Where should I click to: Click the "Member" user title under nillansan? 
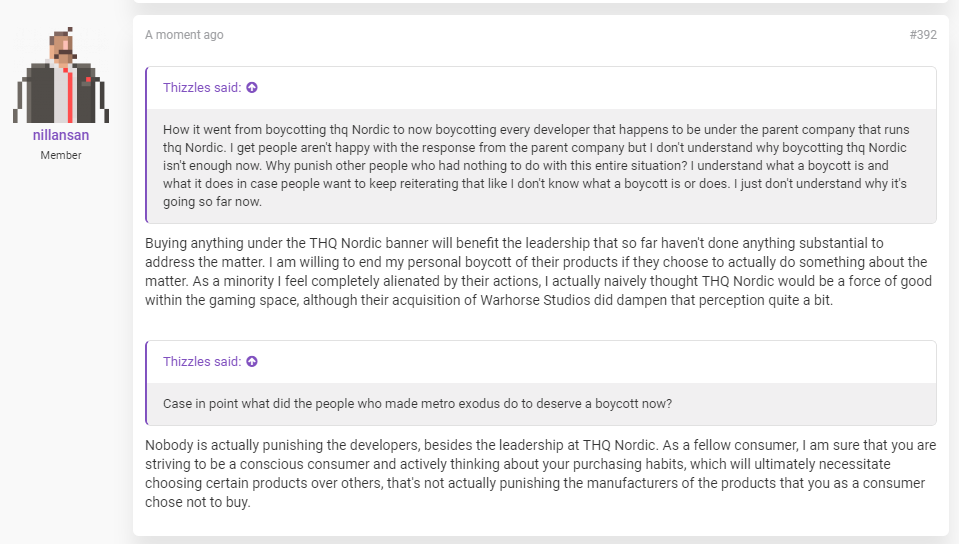tap(61, 155)
